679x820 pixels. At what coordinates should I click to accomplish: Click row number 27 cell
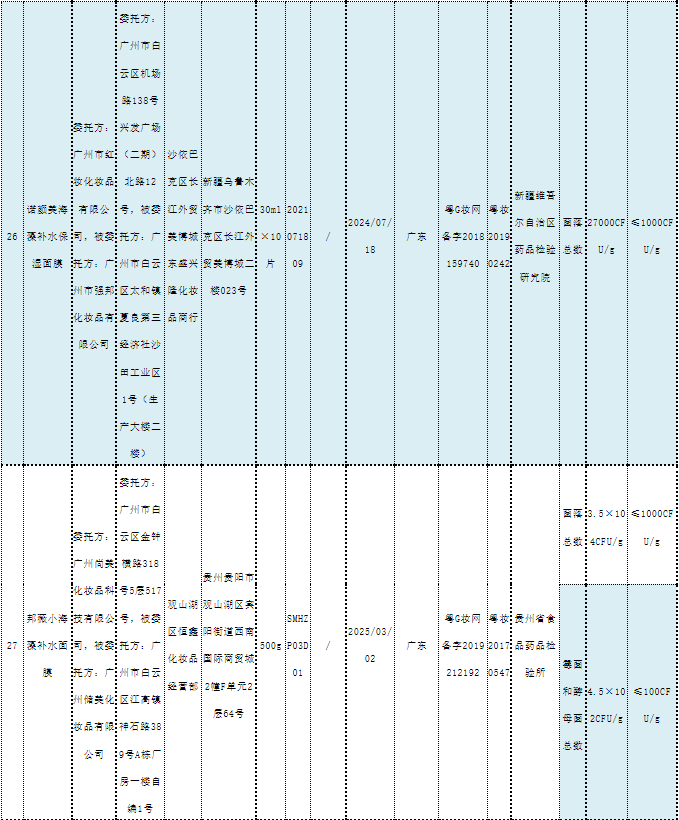tap(12, 647)
